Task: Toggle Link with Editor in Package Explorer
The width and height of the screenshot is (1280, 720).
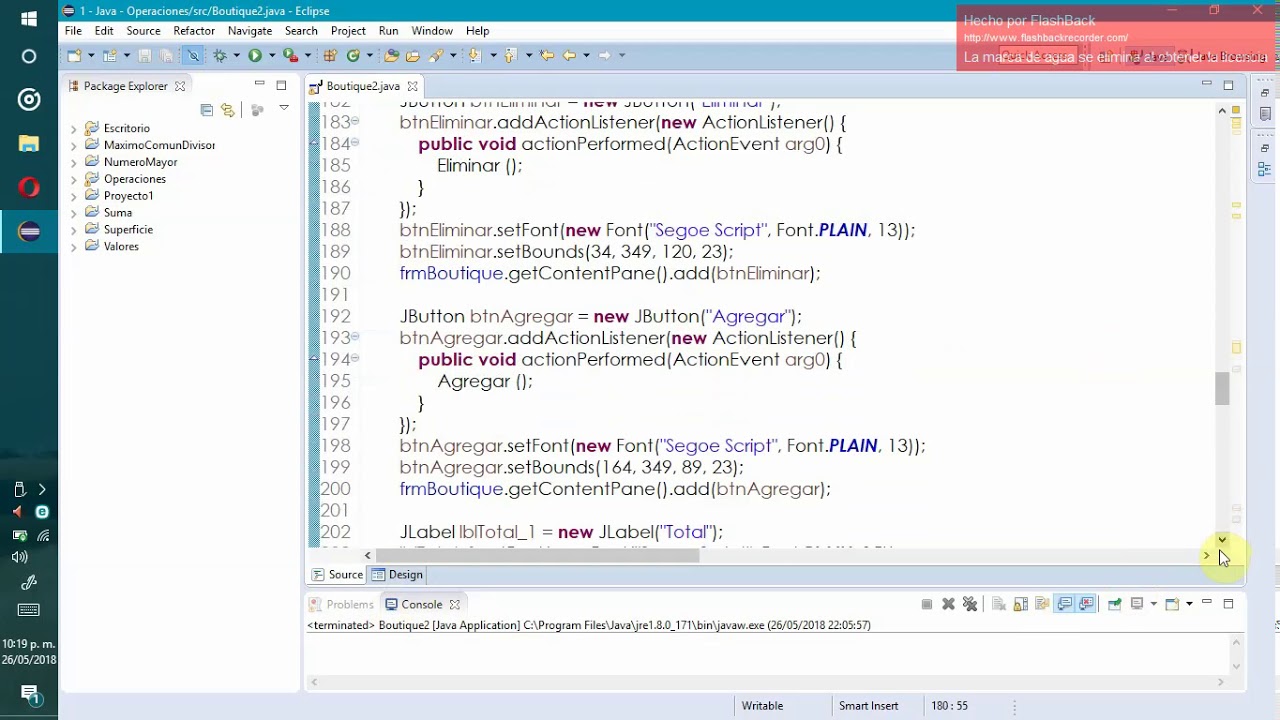Action: pyautogui.click(x=228, y=109)
